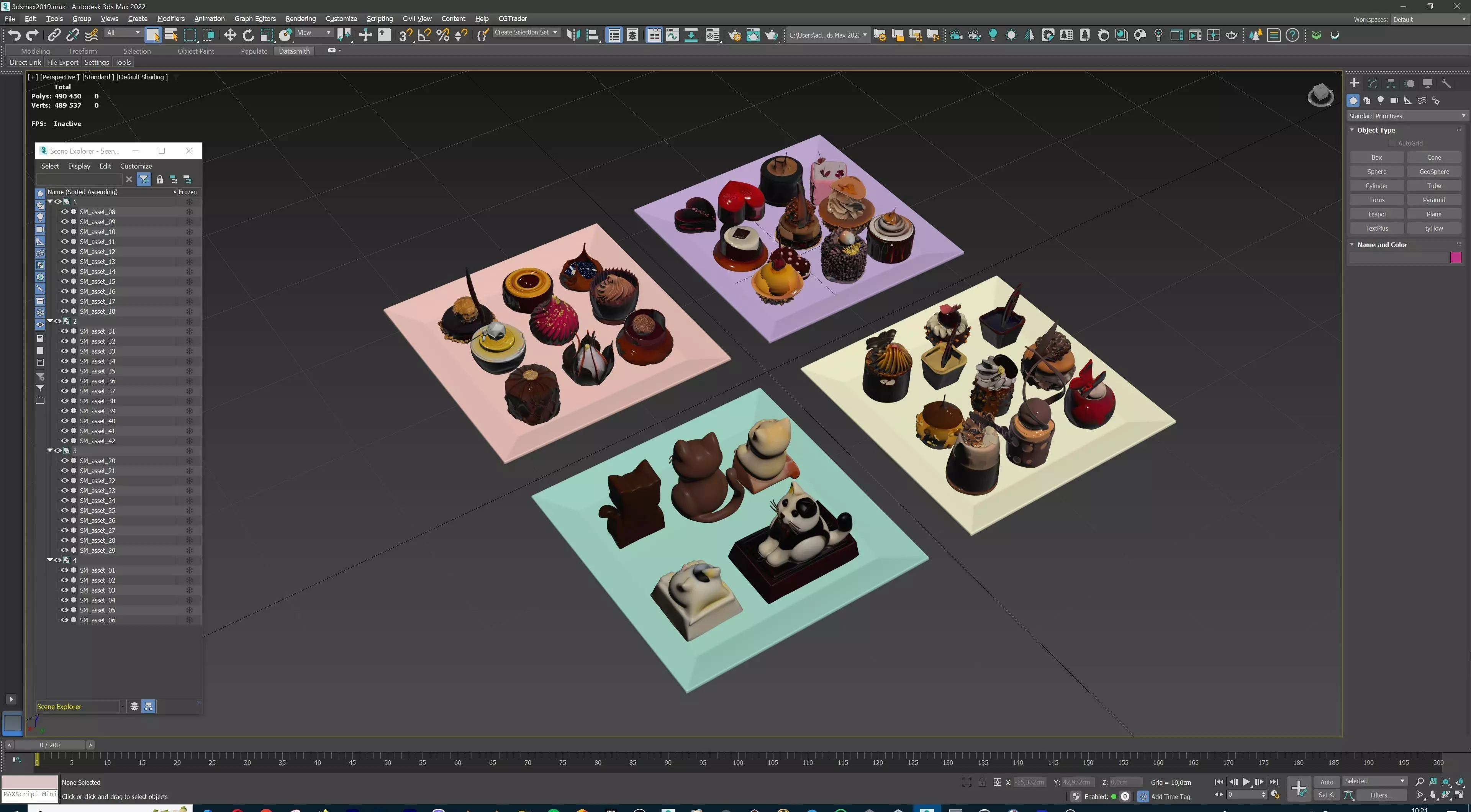This screenshot has height=812, width=1471.
Task: Hide SM_asset_08 via its eye icon
Action: point(64,212)
